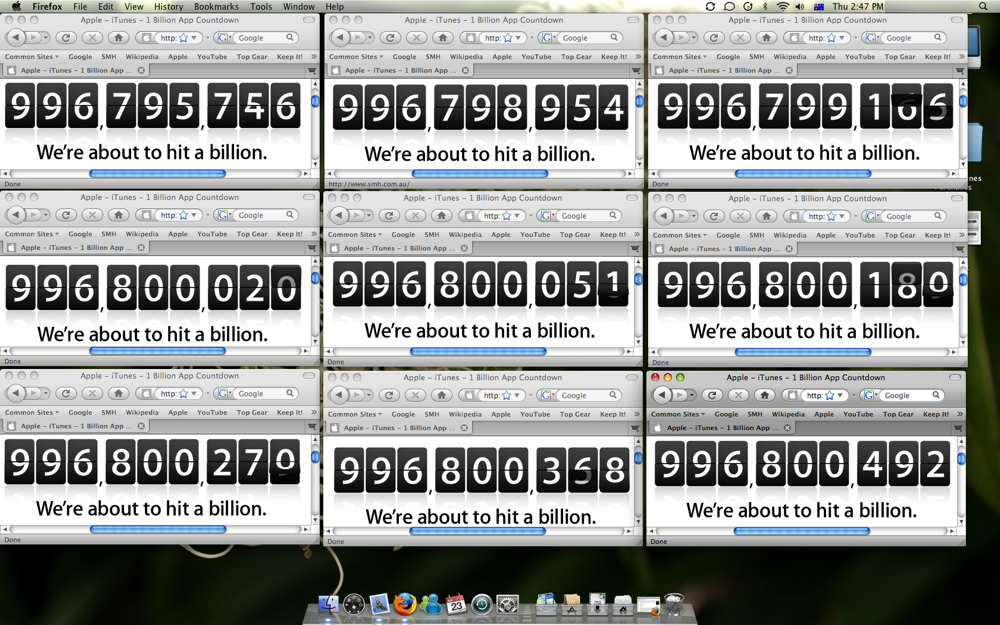Click Wi-Fi status icon in menu bar

click(783, 6)
